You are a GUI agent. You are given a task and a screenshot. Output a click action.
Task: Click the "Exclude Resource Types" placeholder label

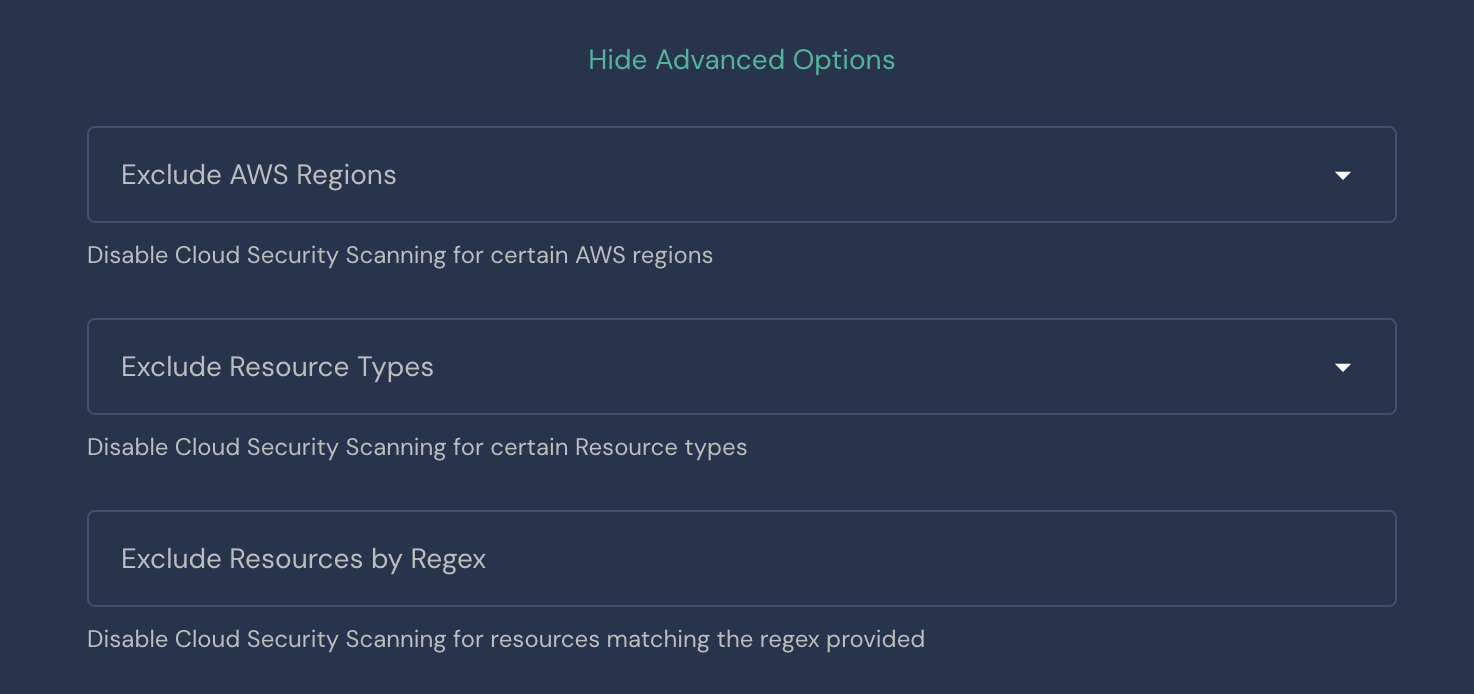[277, 367]
